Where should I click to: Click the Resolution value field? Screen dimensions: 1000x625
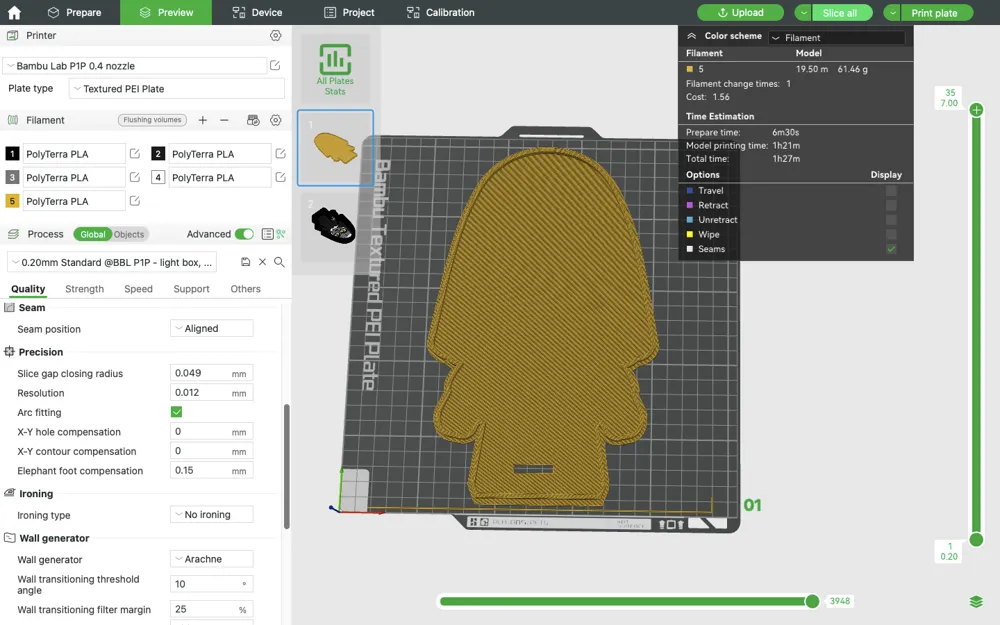(x=212, y=393)
